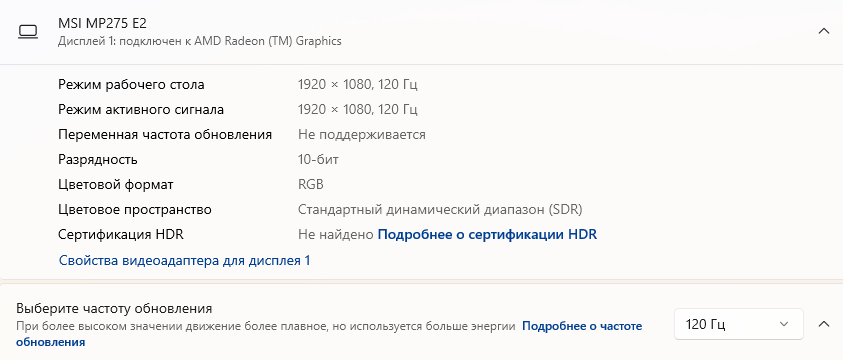
Task: Click the monitor icon beside MSI MP275 E2
Action: (28, 32)
